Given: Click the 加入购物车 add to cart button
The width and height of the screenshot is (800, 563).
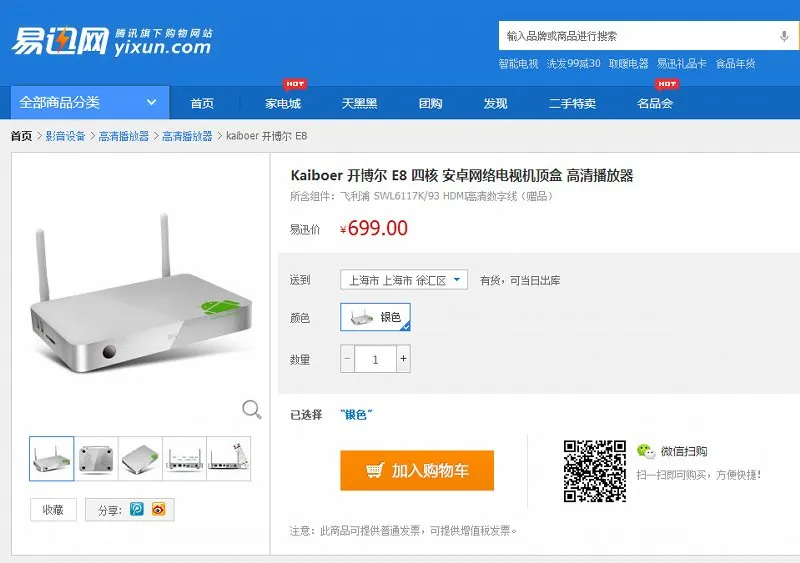Looking at the screenshot, I should click(417, 470).
